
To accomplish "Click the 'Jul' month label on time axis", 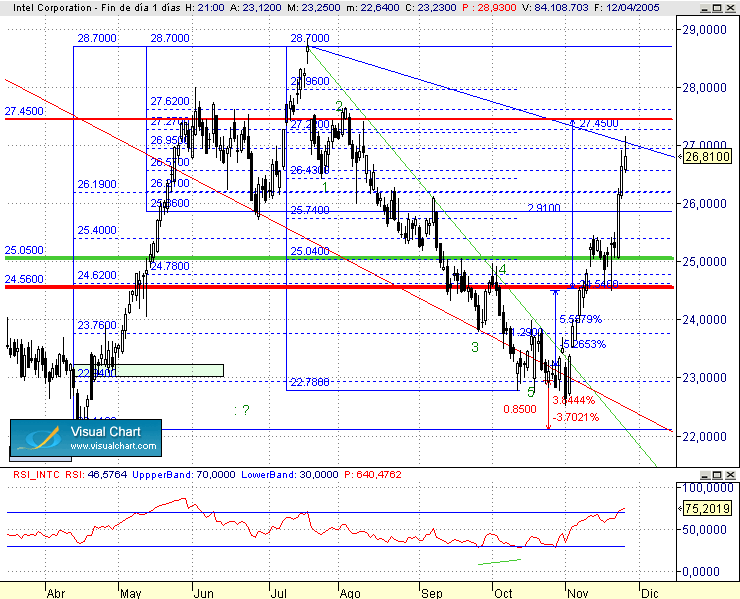I will [x=279, y=593].
